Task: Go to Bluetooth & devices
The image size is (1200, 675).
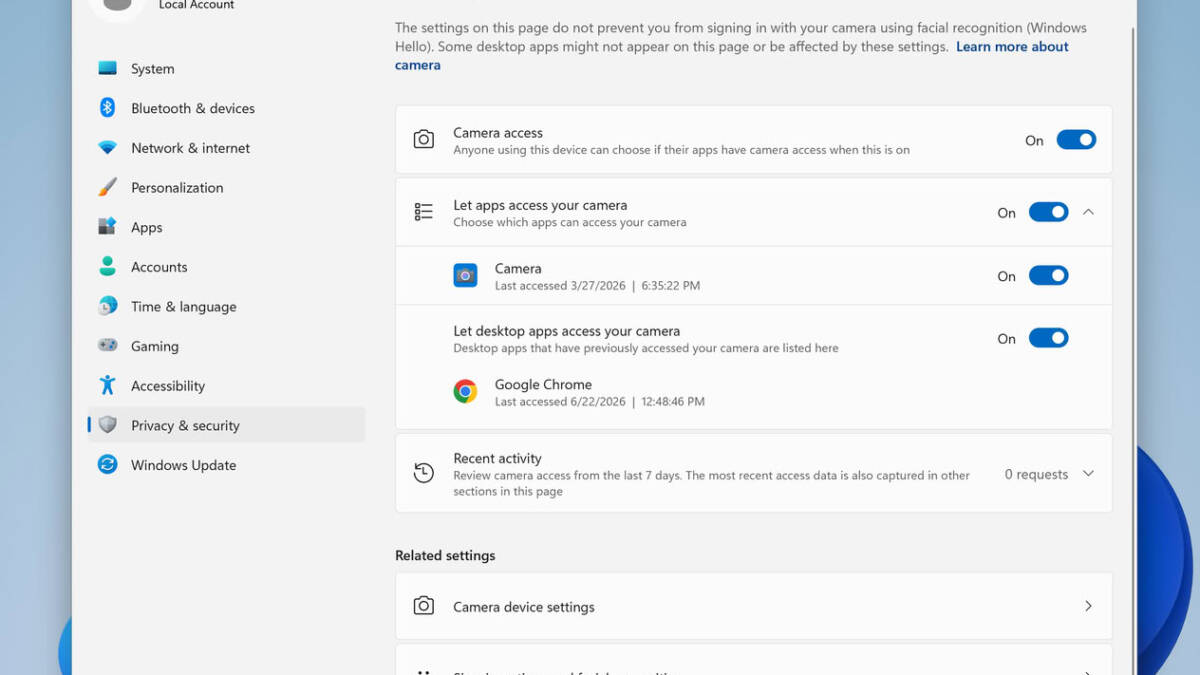Action: coord(226,108)
